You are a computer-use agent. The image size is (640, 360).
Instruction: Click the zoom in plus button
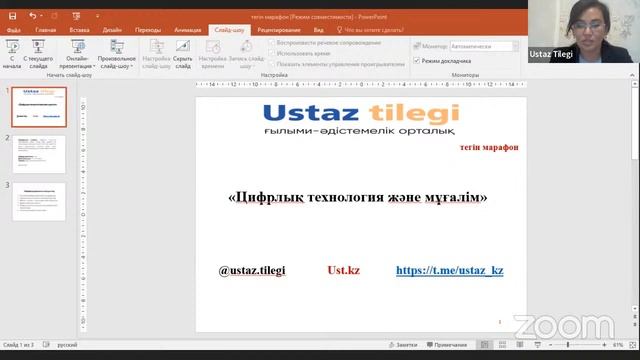pos(604,345)
